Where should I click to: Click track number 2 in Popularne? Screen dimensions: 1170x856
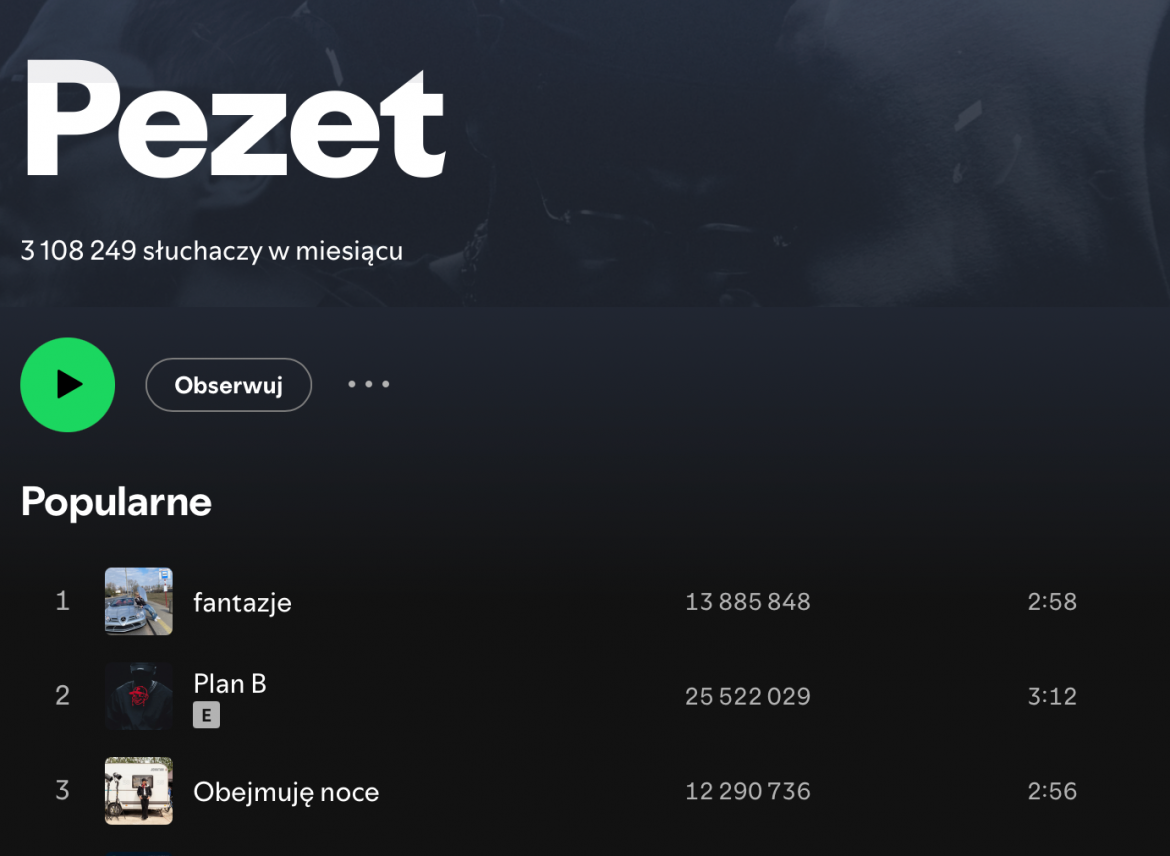coord(62,696)
